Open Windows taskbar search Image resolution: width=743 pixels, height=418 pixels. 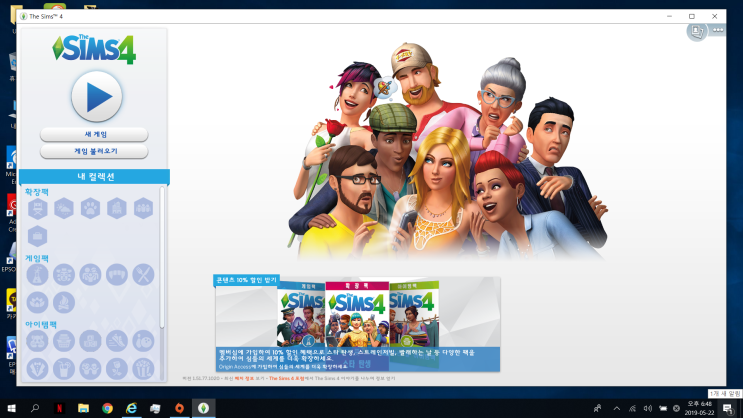[35, 408]
